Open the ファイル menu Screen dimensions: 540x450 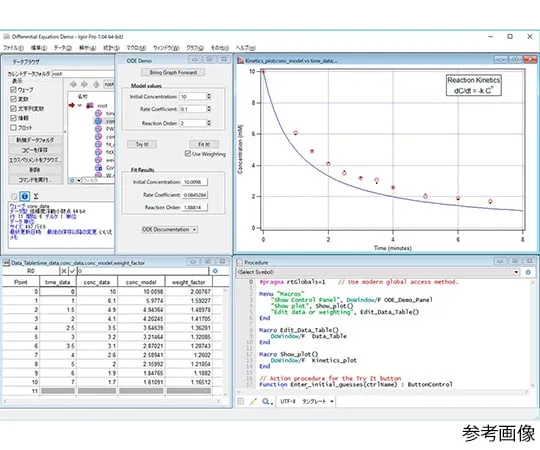pos(13,48)
